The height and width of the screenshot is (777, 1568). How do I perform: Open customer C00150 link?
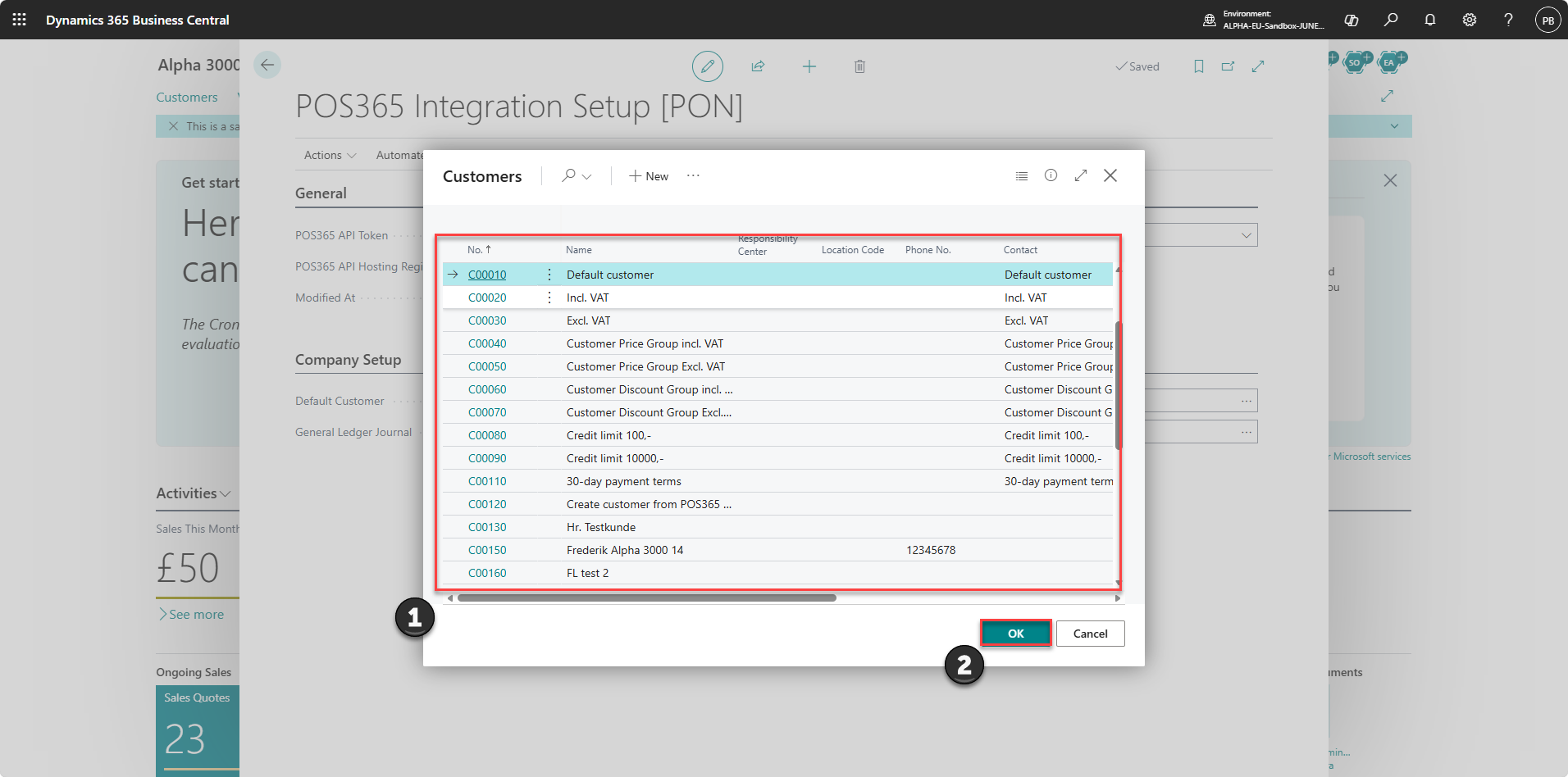[x=487, y=550]
